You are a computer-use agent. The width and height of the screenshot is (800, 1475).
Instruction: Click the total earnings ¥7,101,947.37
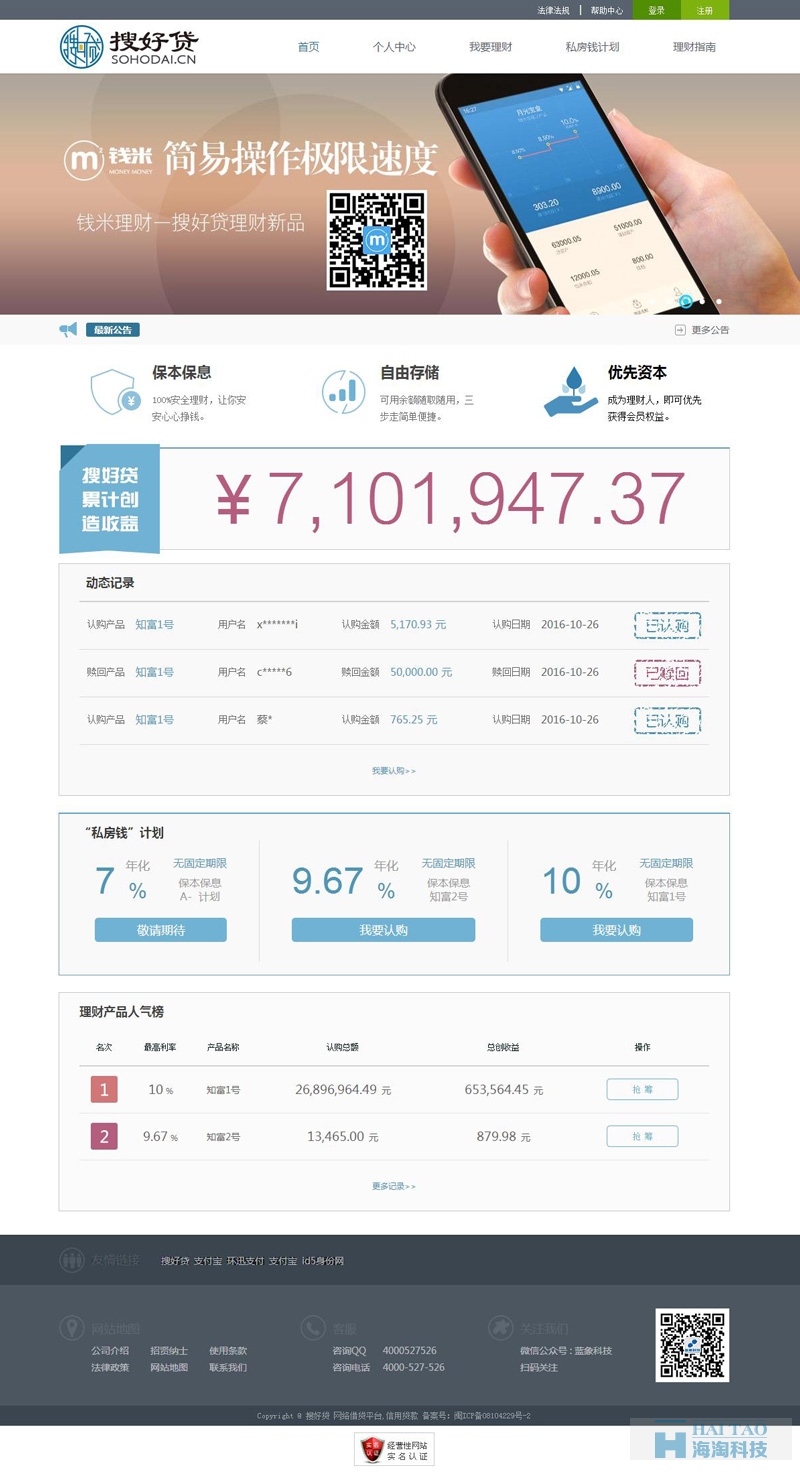451,498
